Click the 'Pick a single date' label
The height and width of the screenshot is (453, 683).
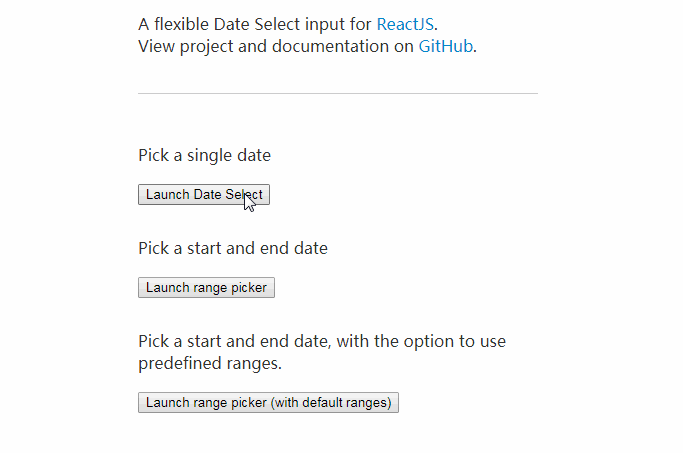[204, 156]
